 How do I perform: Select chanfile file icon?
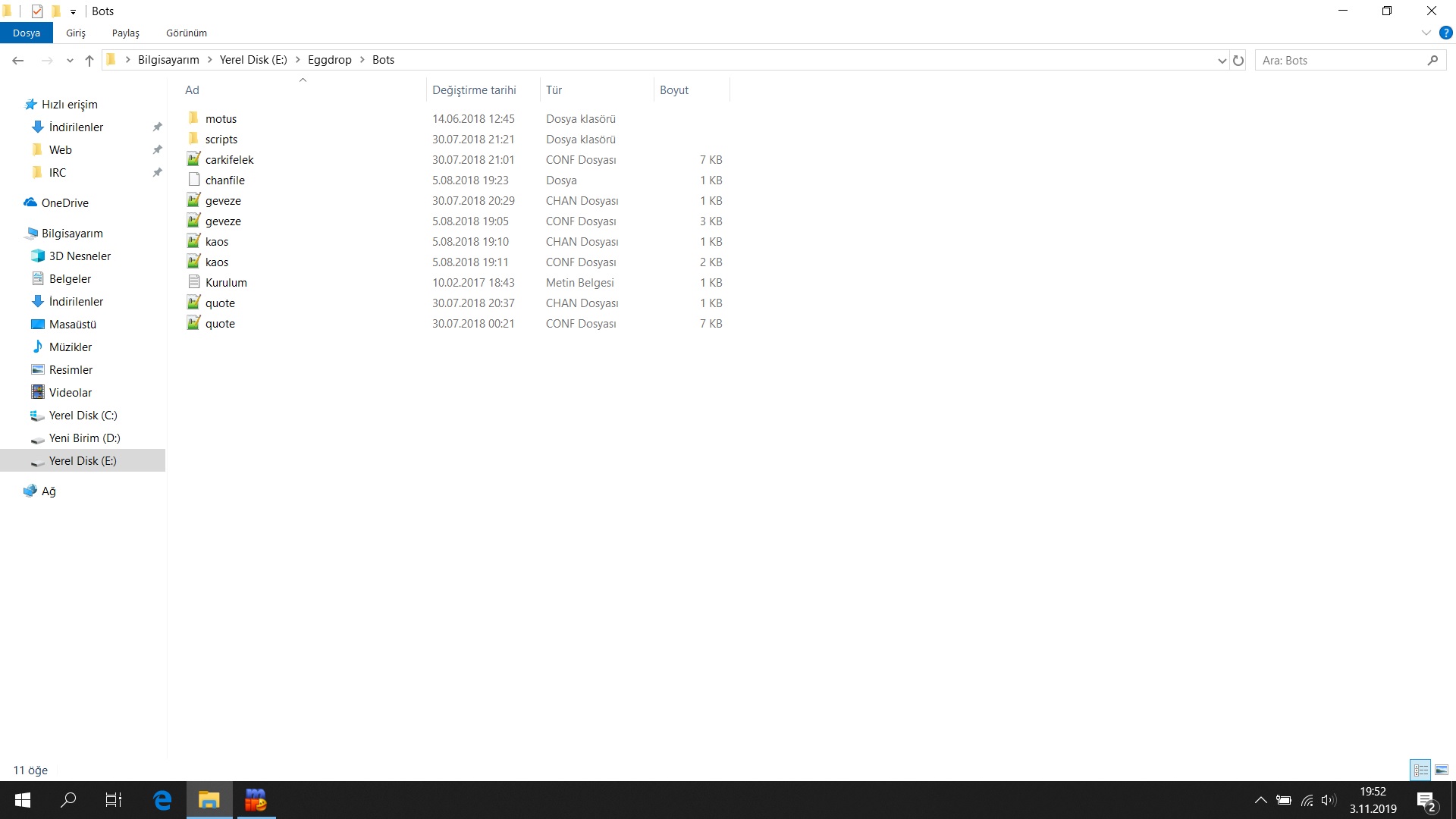[x=193, y=180]
